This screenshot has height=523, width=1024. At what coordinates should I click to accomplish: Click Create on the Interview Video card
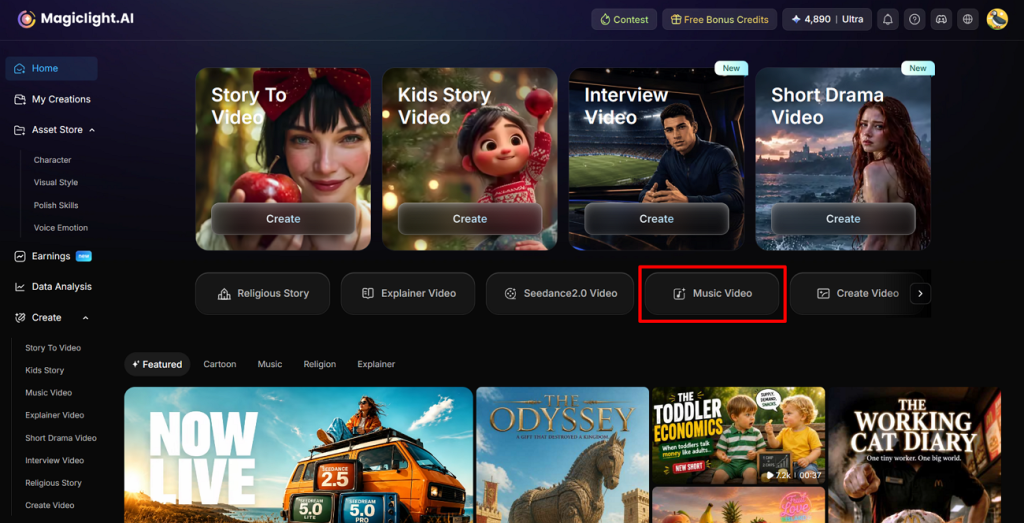tap(656, 219)
